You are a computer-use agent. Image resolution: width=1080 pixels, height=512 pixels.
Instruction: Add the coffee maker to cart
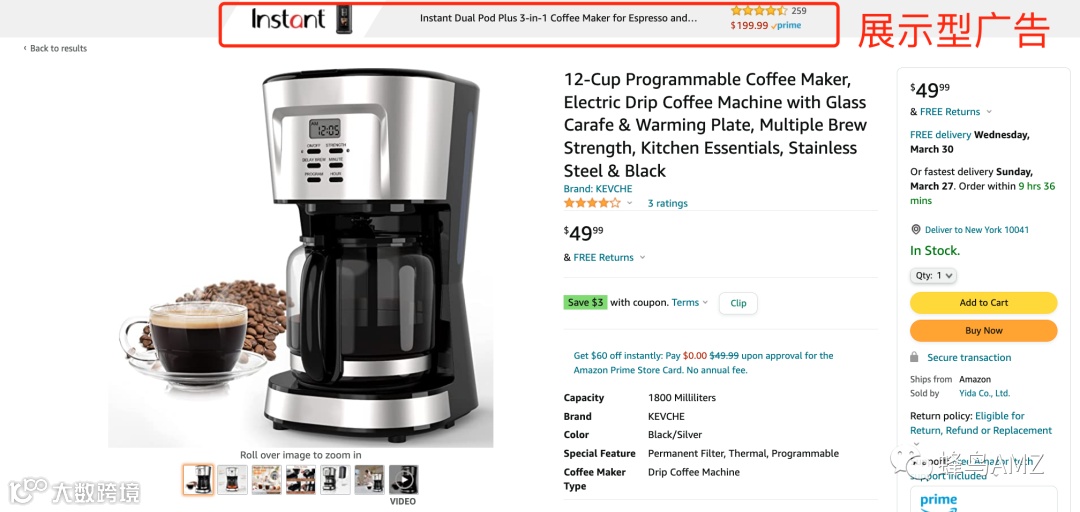984,303
